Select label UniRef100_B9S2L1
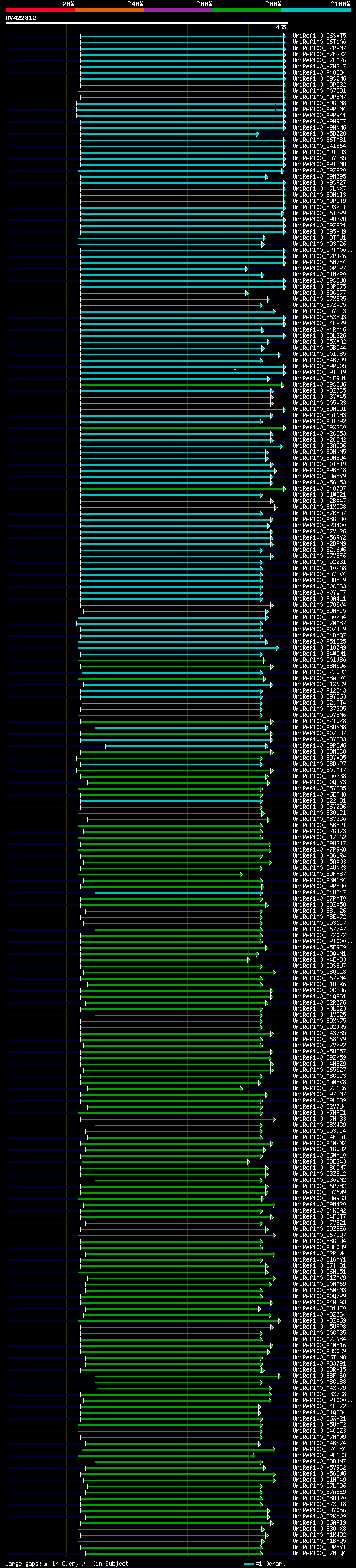The image size is (356, 1568). pyautogui.click(x=319, y=207)
